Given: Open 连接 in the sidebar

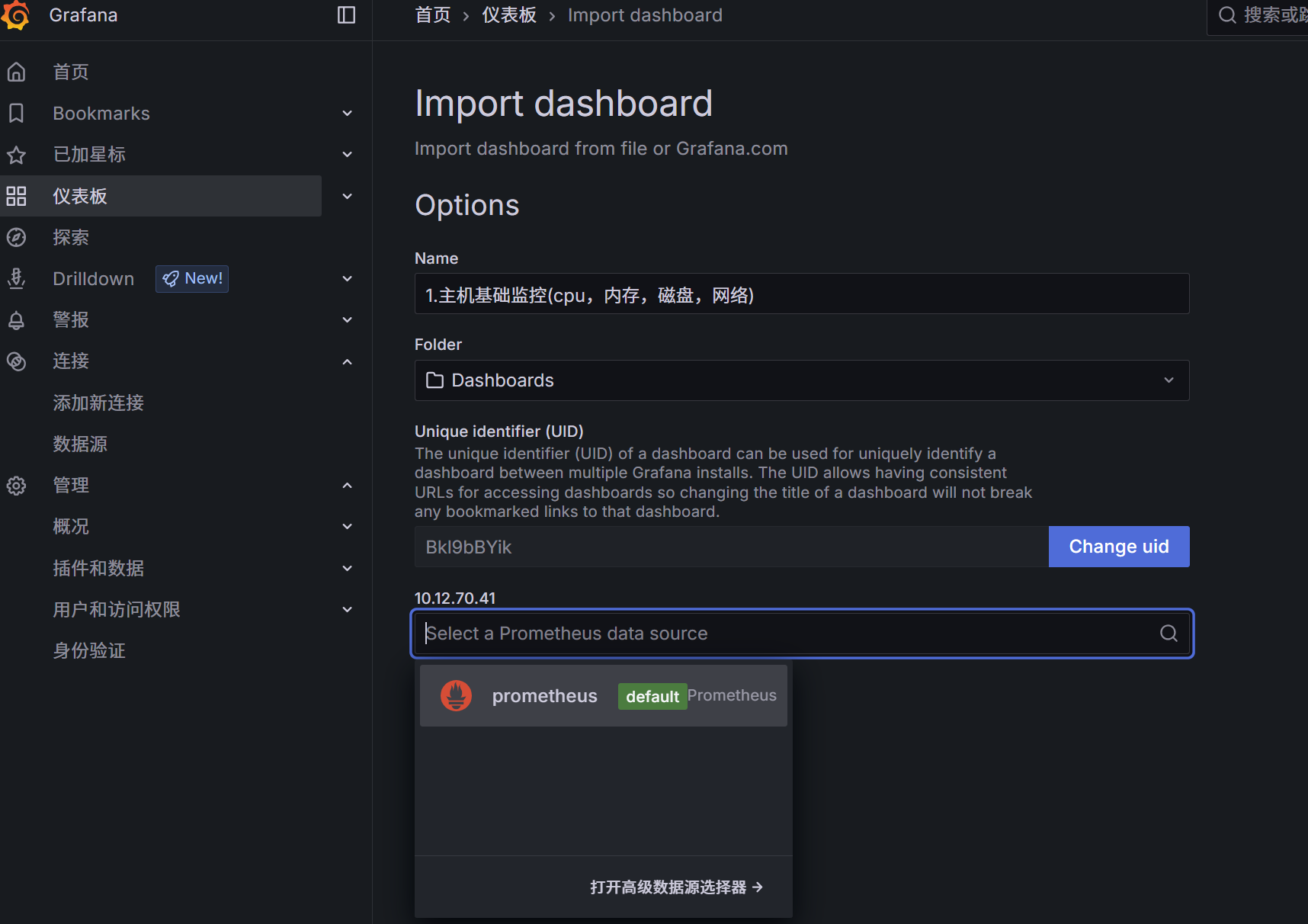Looking at the screenshot, I should (x=71, y=361).
